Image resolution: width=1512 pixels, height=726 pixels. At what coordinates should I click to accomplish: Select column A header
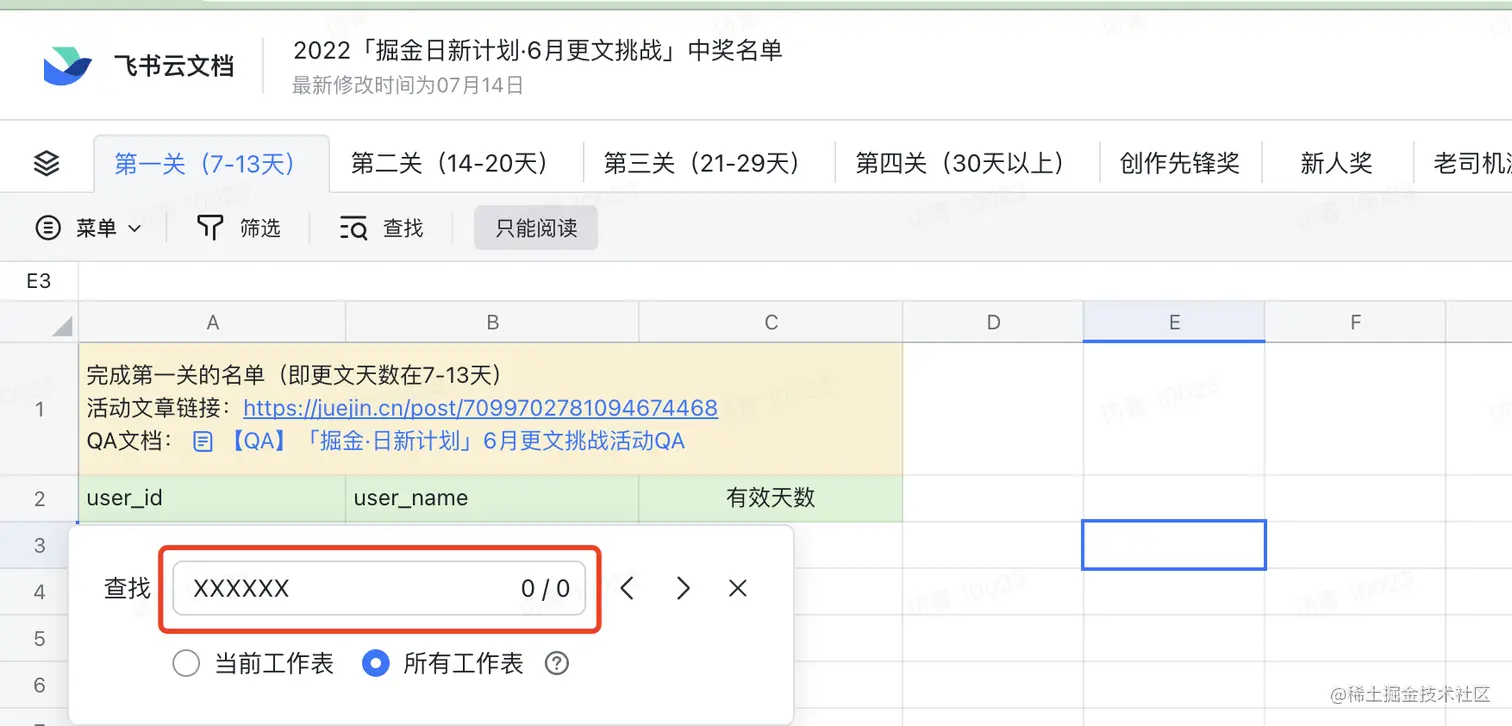click(x=212, y=322)
